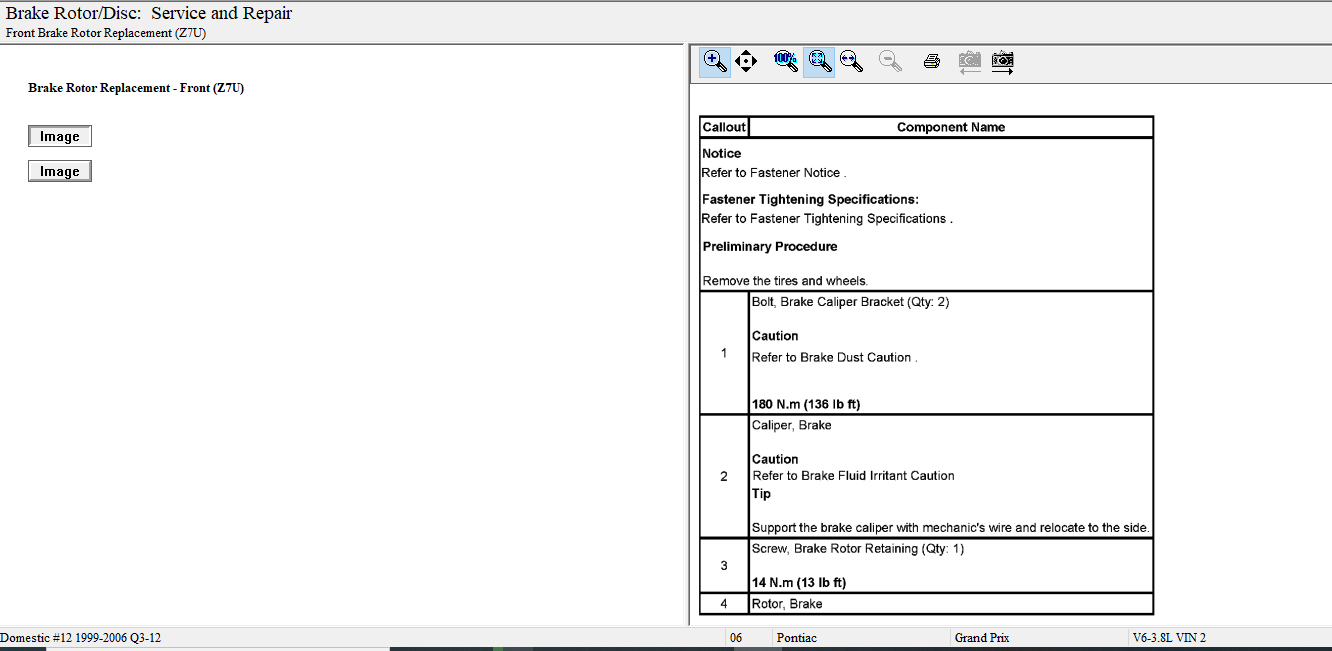1332x651 pixels.
Task: Open the first Image button
Action: pyautogui.click(x=60, y=137)
